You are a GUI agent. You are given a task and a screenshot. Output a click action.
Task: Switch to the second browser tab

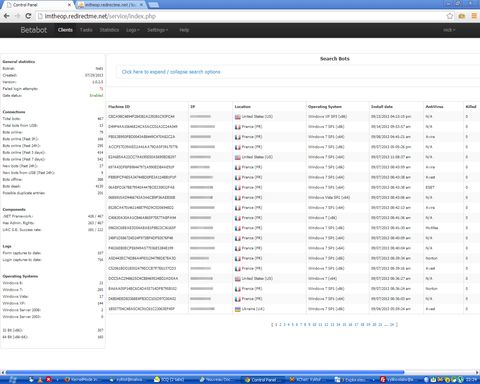coord(111,5)
